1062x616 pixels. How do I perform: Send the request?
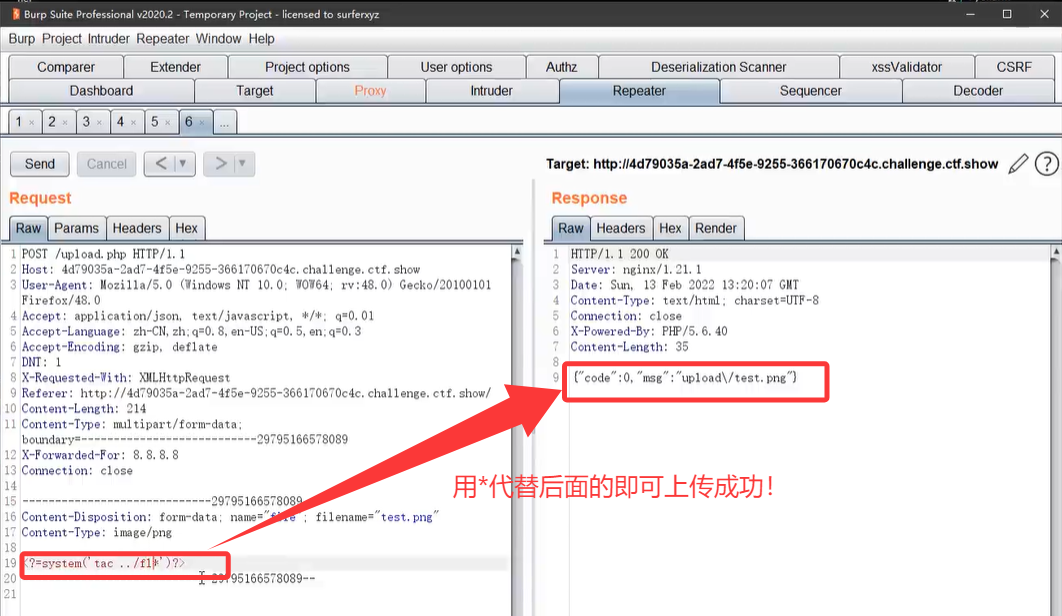tap(39, 164)
